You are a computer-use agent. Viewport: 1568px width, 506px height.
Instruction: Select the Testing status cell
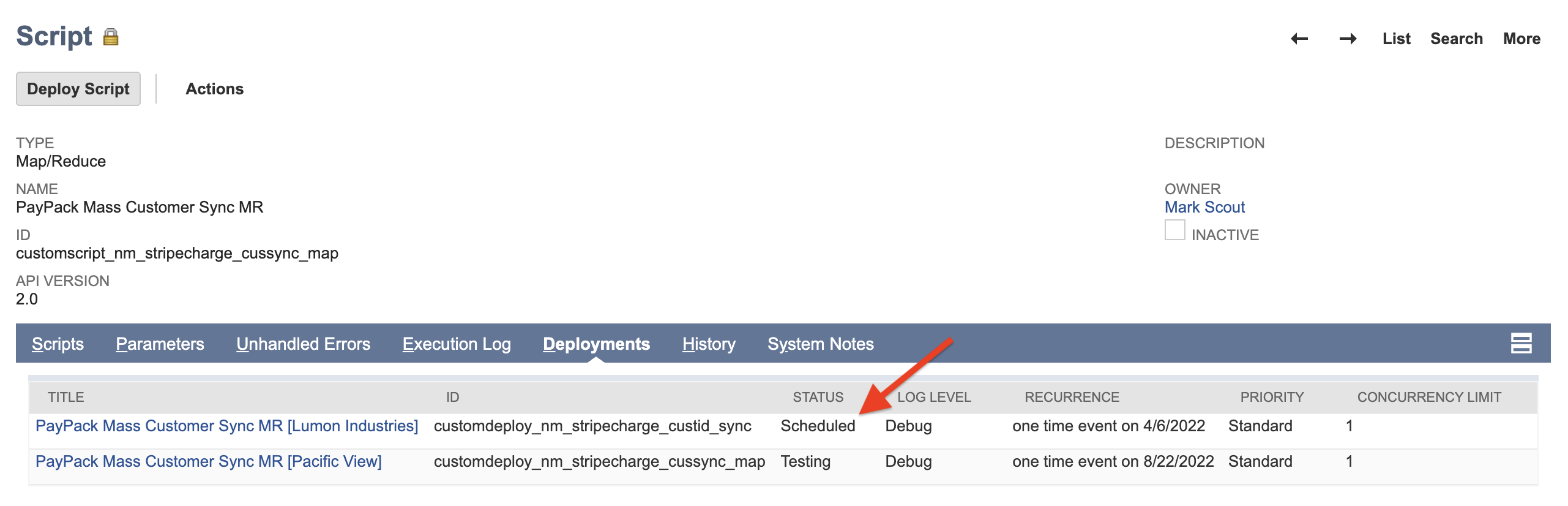coord(805,461)
